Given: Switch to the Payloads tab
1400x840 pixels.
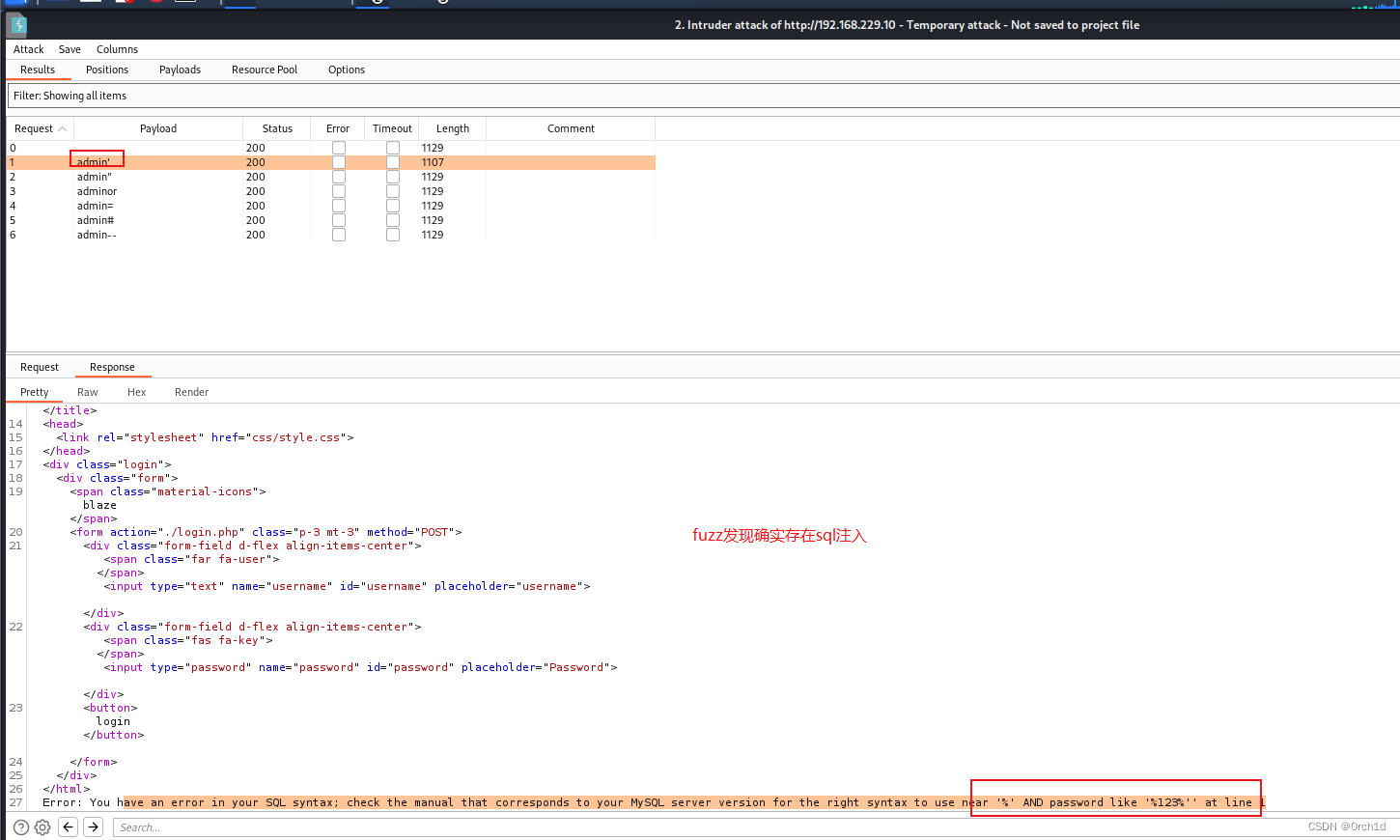Looking at the screenshot, I should (x=181, y=70).
